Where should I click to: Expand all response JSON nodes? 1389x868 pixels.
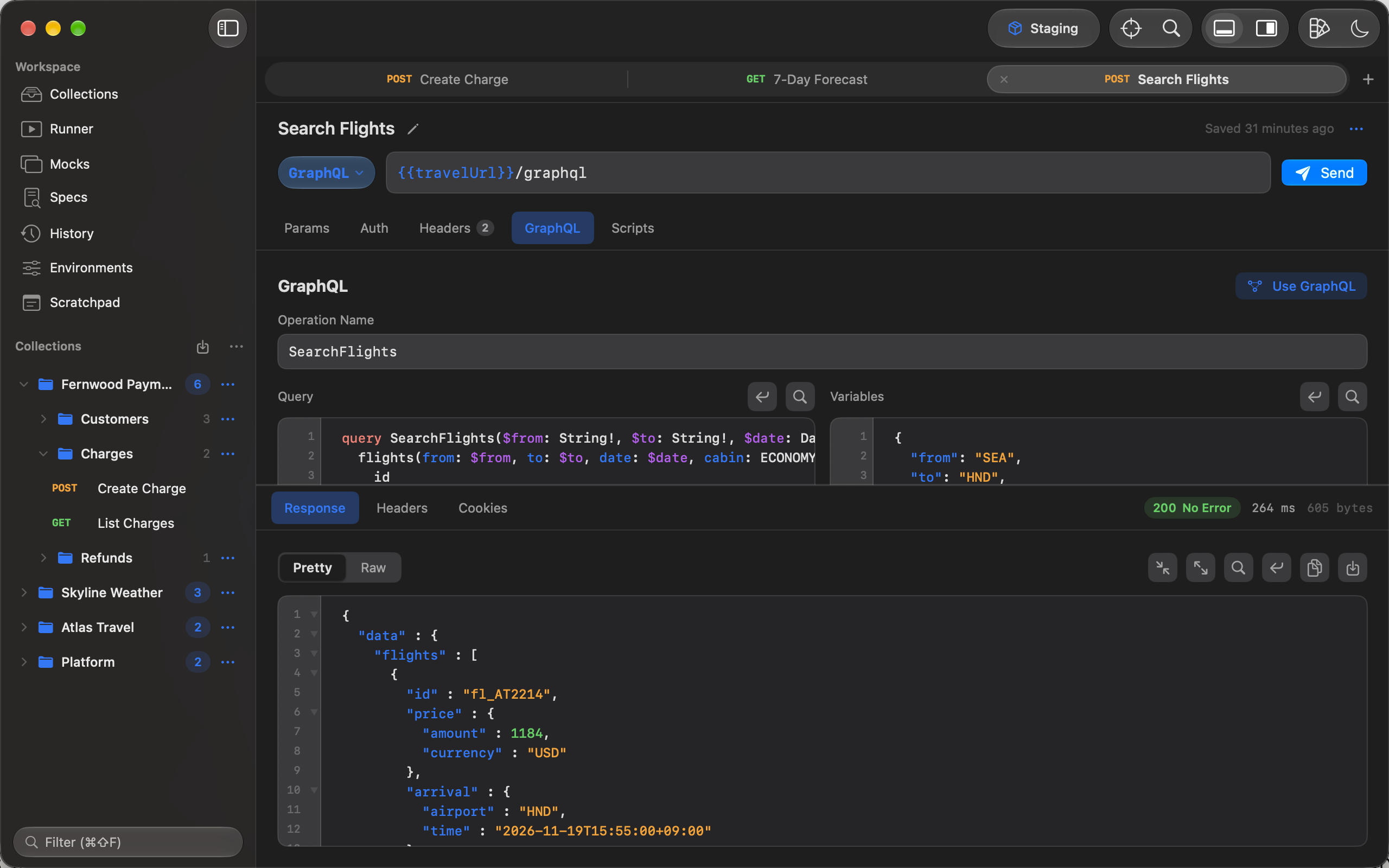[x=1201, y=568]
